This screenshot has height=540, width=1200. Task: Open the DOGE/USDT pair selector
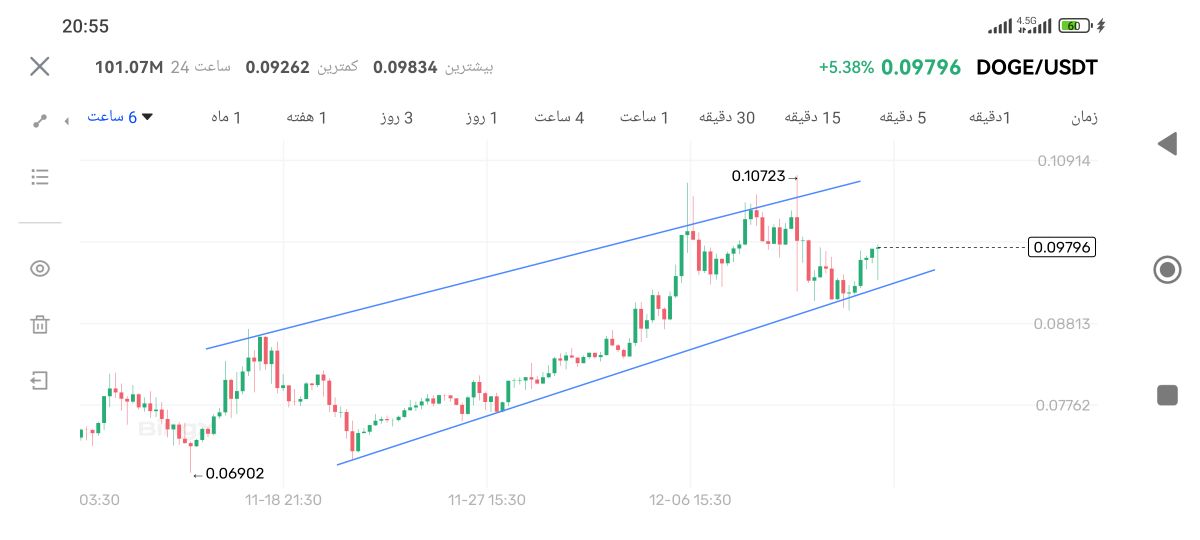click(1037, 68)
